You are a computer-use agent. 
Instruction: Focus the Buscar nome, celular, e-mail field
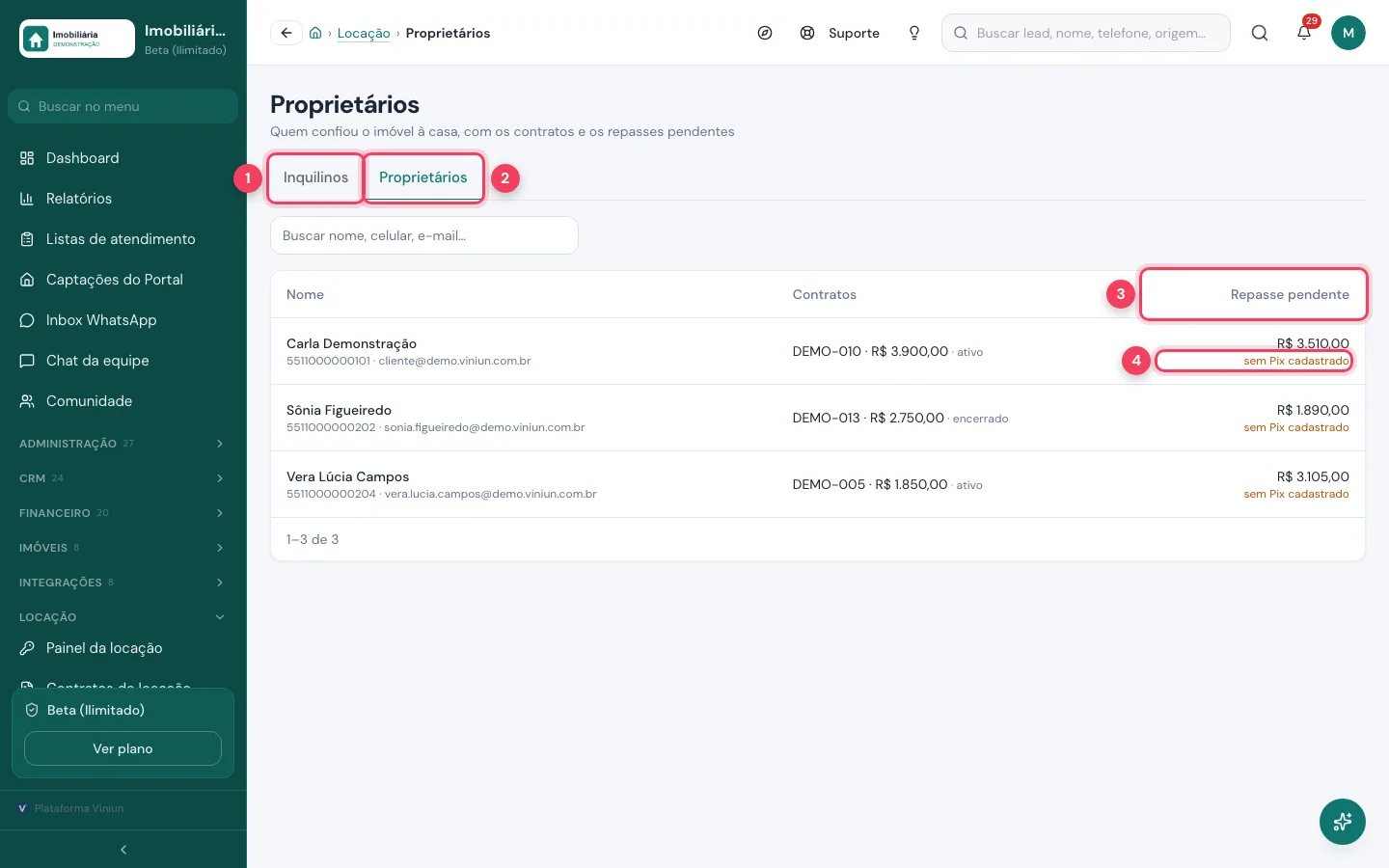pyautogui.click(x=424, y=235)
